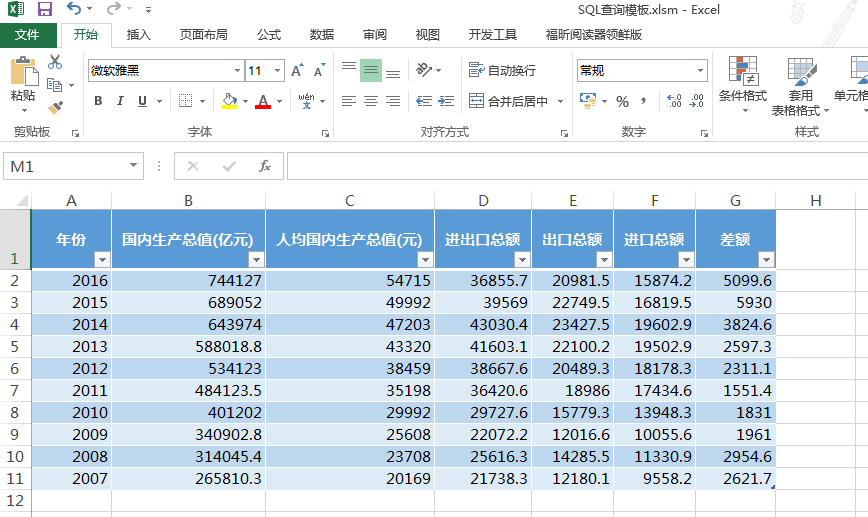The width and height of the screenshot is (868, 517).
Task: Click the Borders icon
Action: [x=185, y=101]
